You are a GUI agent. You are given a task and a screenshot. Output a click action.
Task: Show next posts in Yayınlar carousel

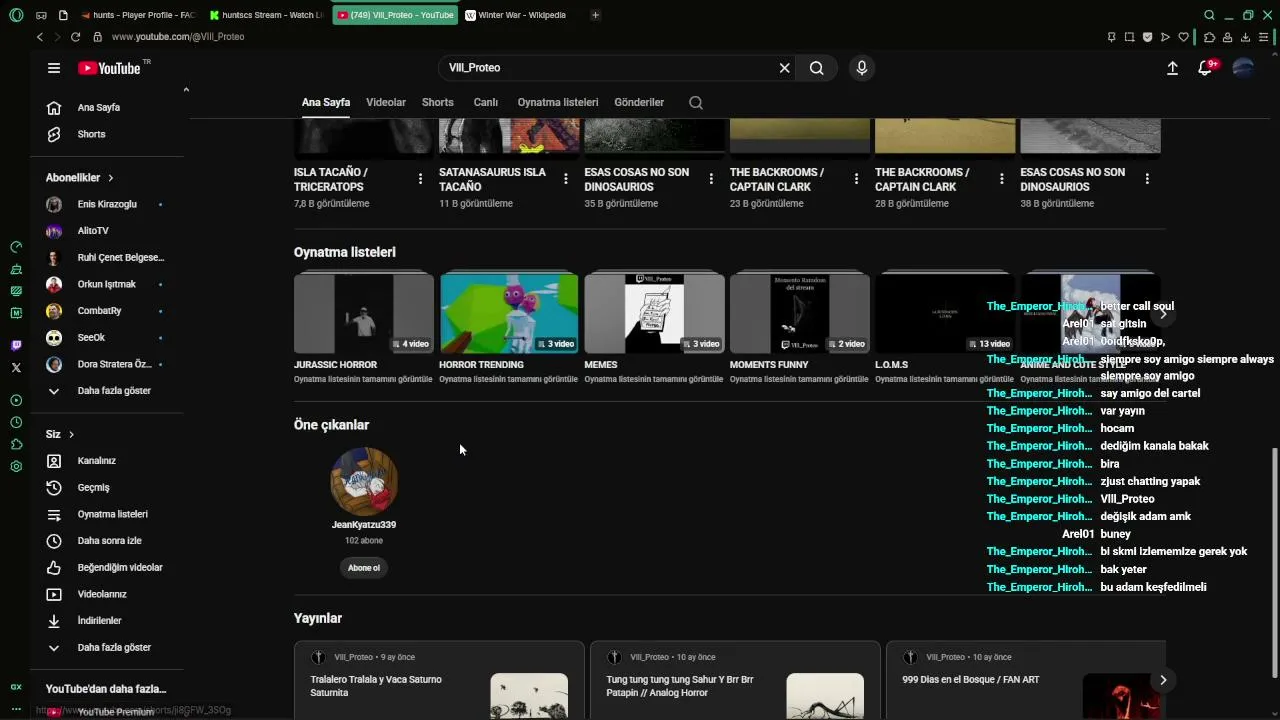click(x=1162, y=680)
